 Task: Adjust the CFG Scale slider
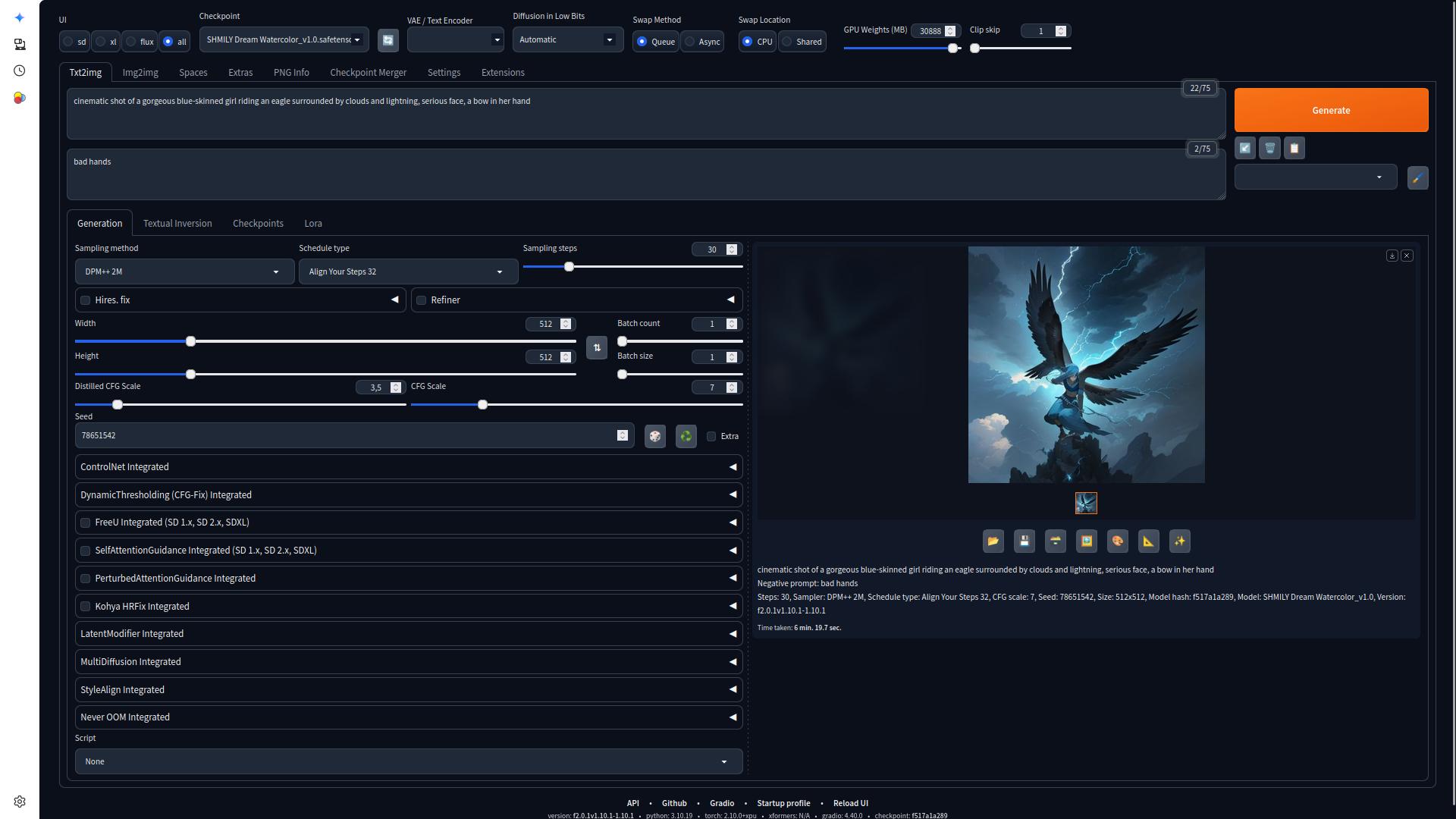pyautogui.click(x=576, y=405)
